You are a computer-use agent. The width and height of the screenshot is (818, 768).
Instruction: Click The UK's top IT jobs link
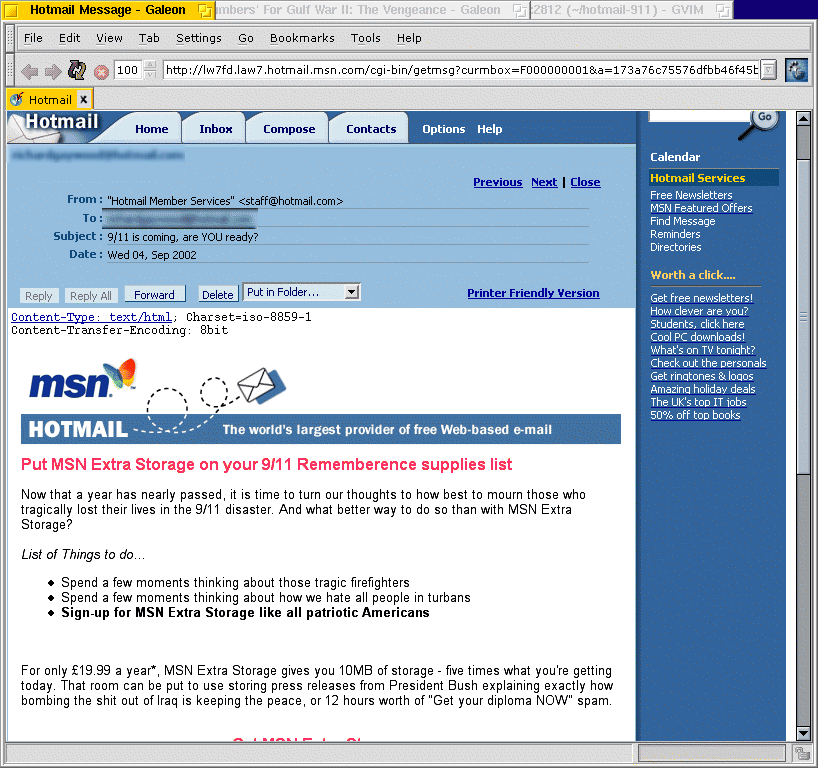pos(698,402)
